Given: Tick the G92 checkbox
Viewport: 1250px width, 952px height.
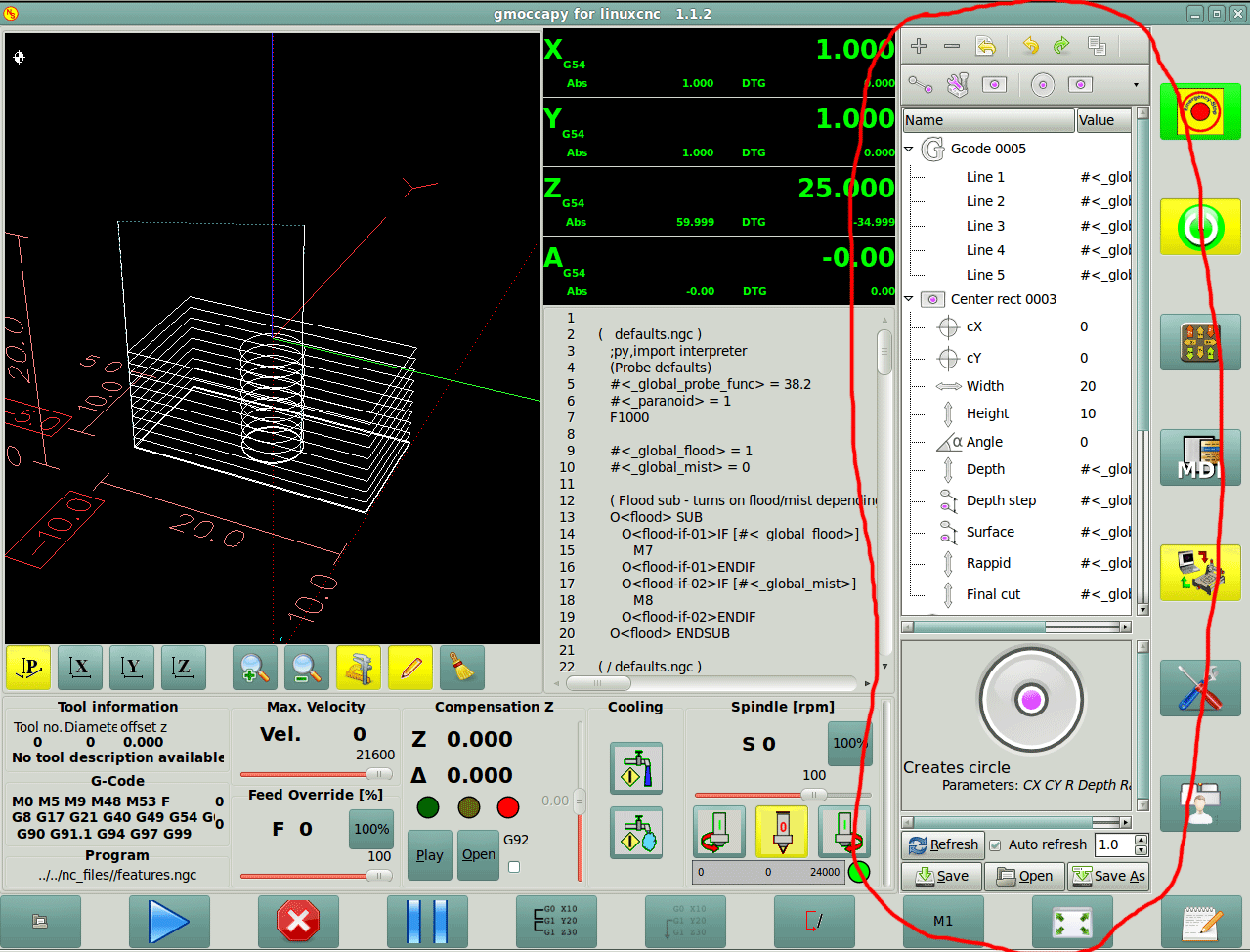Looking at the screenshot, I should pos(514,867).
